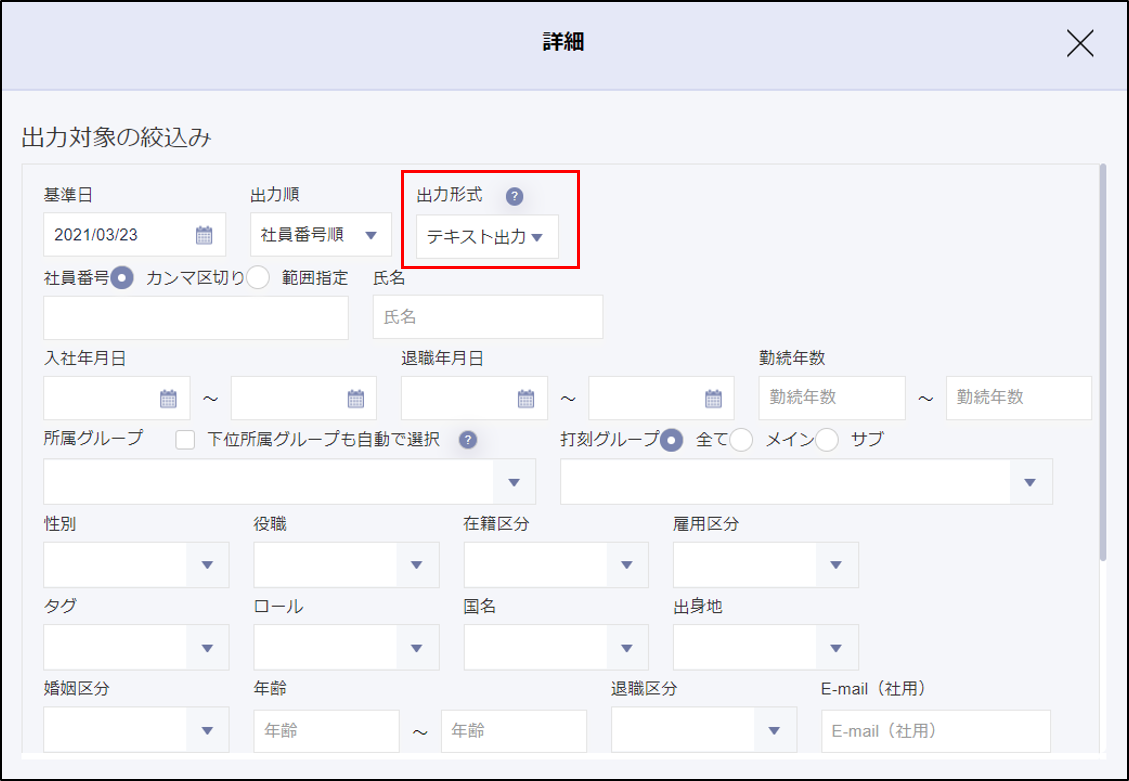
Task: Select メイン radio for 打刻グループ
Action: point(741,440)
